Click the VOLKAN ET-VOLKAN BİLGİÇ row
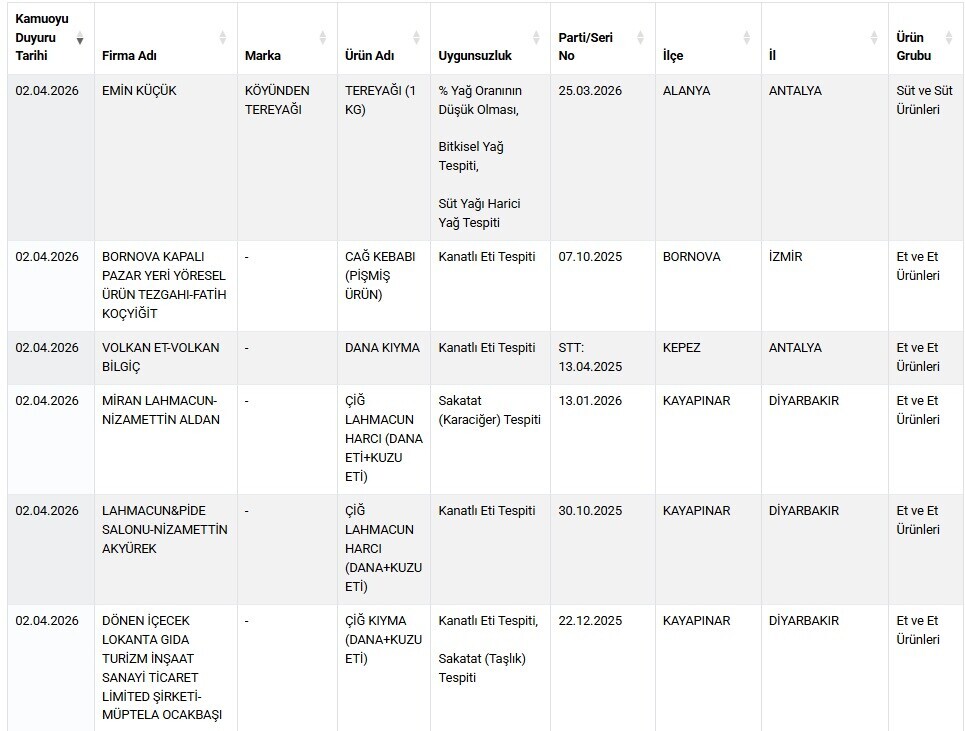The image size is (965, 731). (x=160, y=357)
